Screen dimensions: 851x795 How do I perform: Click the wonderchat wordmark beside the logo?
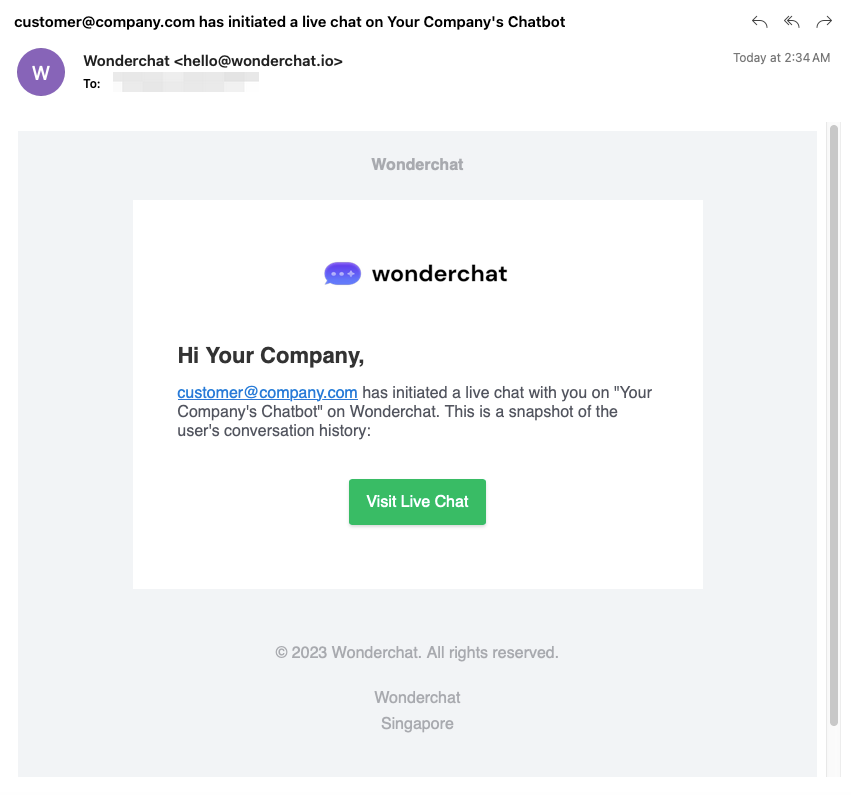(439, 273)
